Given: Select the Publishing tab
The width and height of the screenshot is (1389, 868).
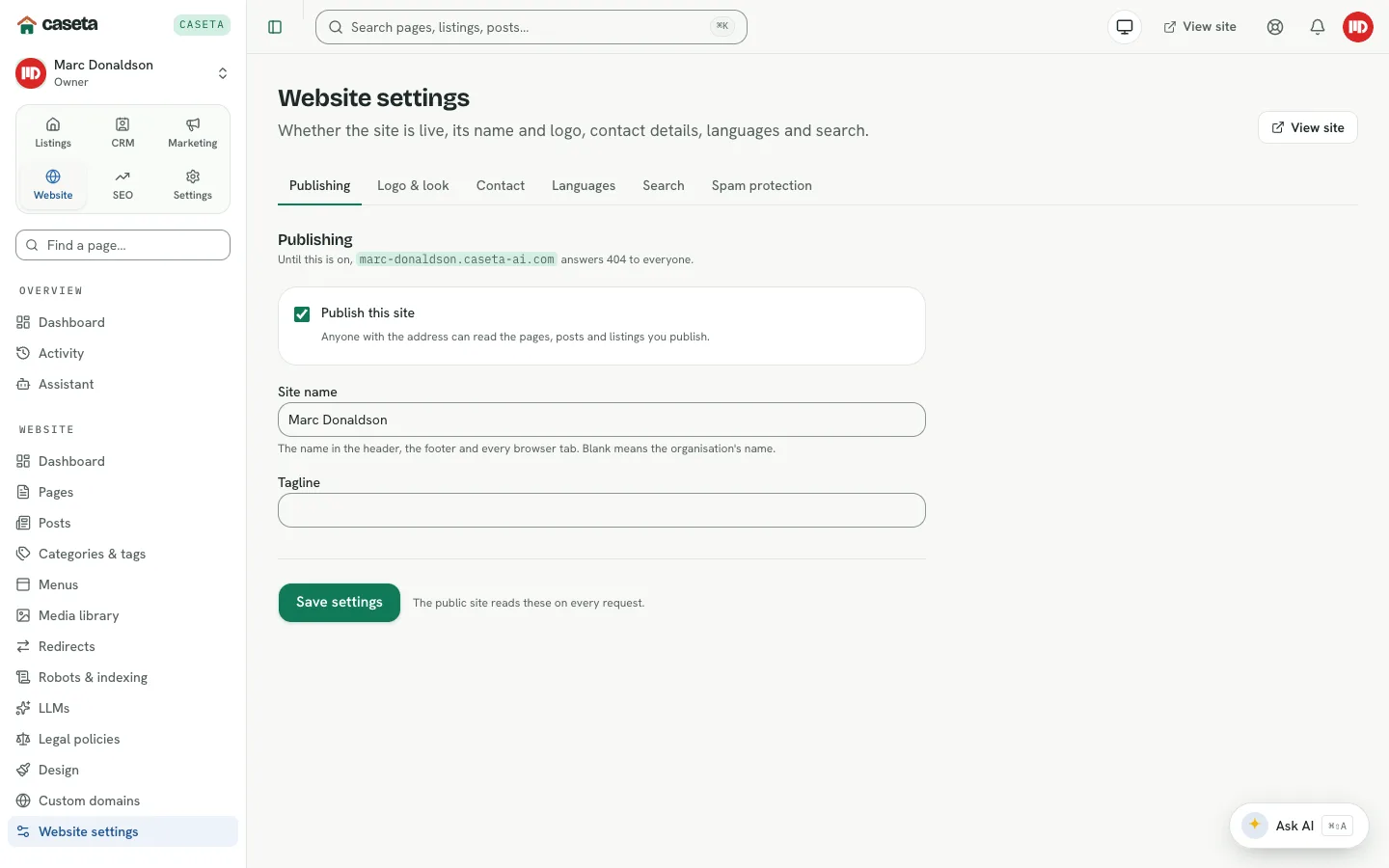Looking at the screenshot, I should click(x=319, y=185).
